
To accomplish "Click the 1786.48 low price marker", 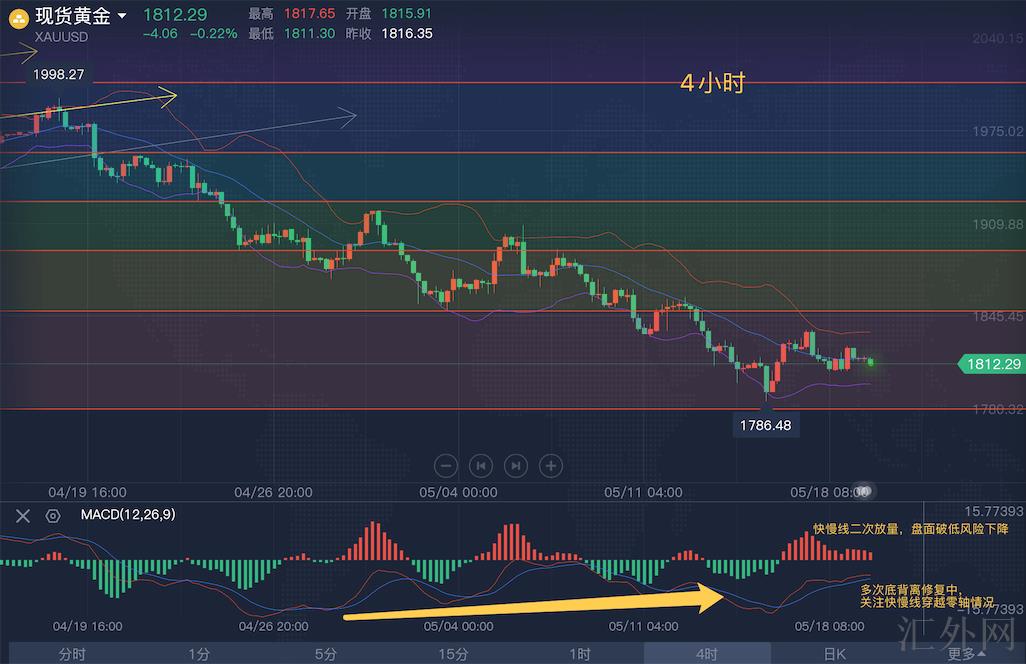I will click(x=766, y=425).
